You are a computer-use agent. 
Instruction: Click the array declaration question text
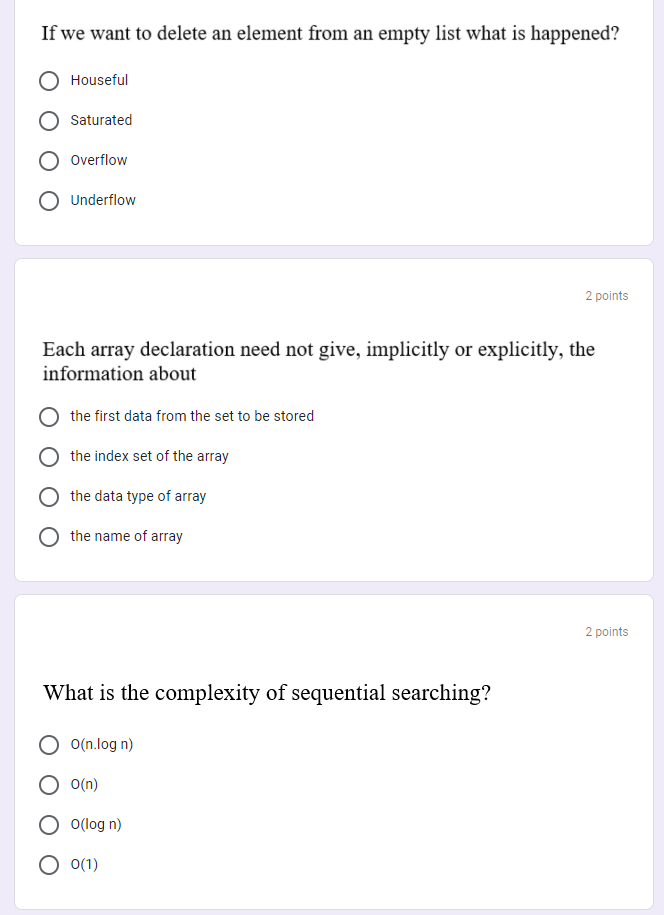tap(319, 361)
